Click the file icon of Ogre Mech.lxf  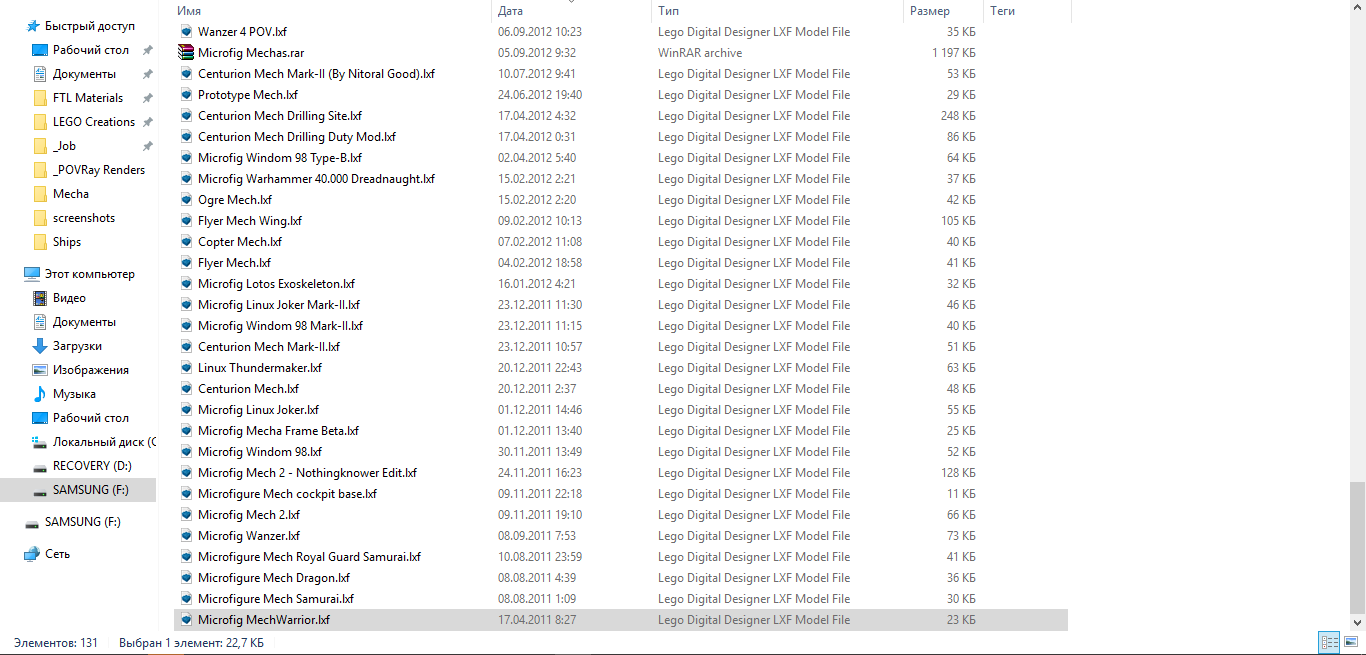point(186,200)
